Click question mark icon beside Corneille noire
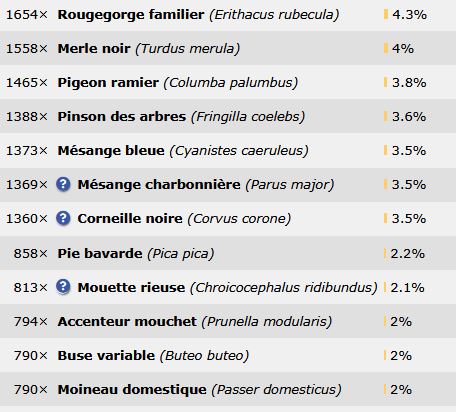 [x=63, y=218]
